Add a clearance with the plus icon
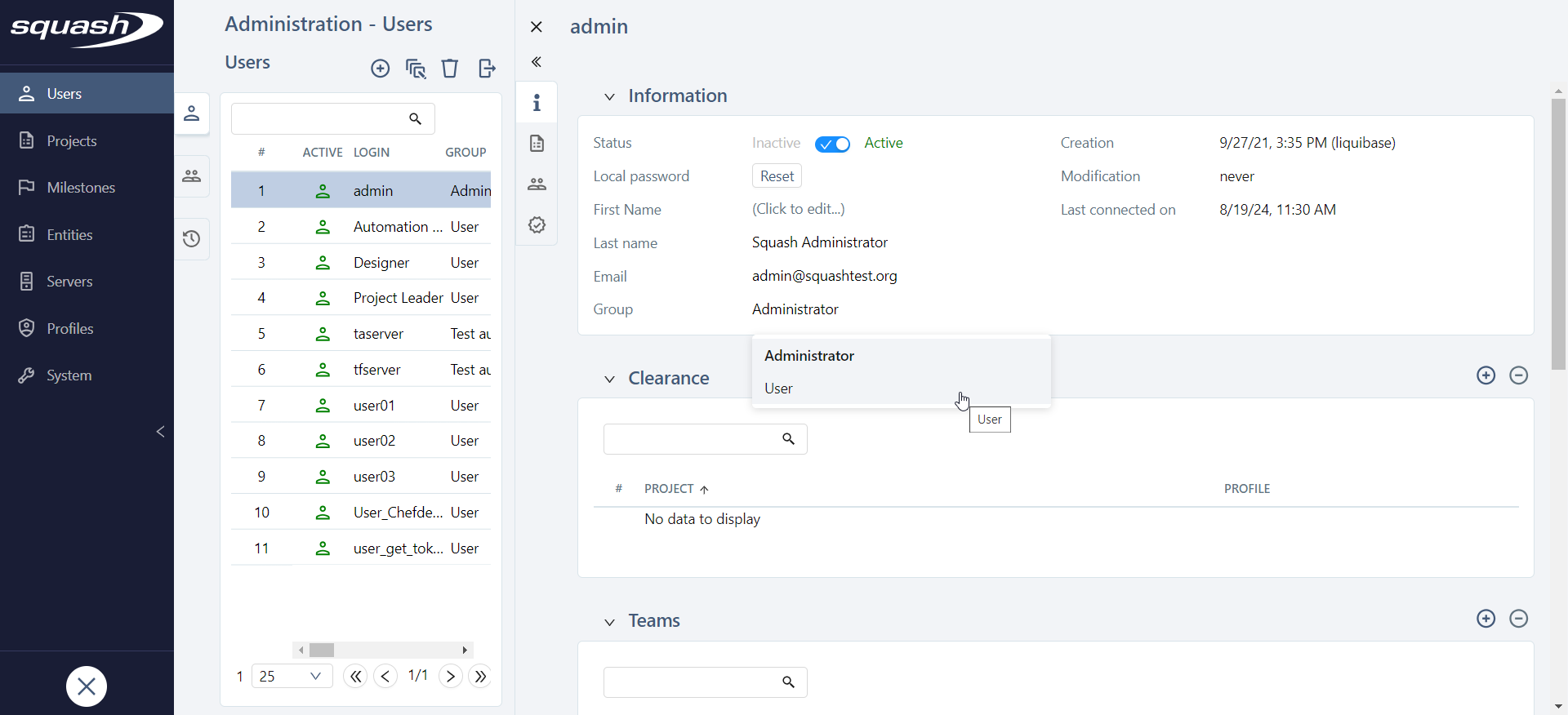The height and width of the screenshot is (715, 1568). pos(1486,375)
